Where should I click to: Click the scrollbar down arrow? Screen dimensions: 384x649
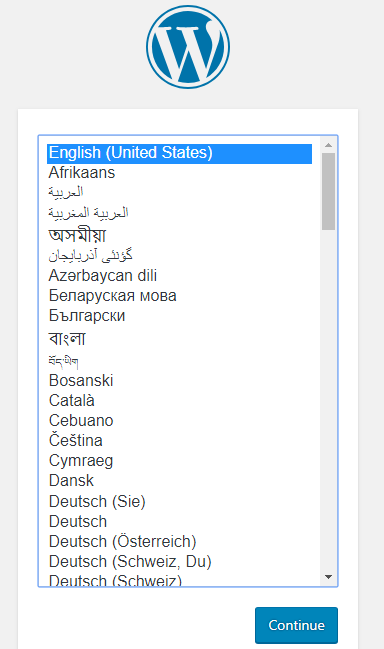329,577
